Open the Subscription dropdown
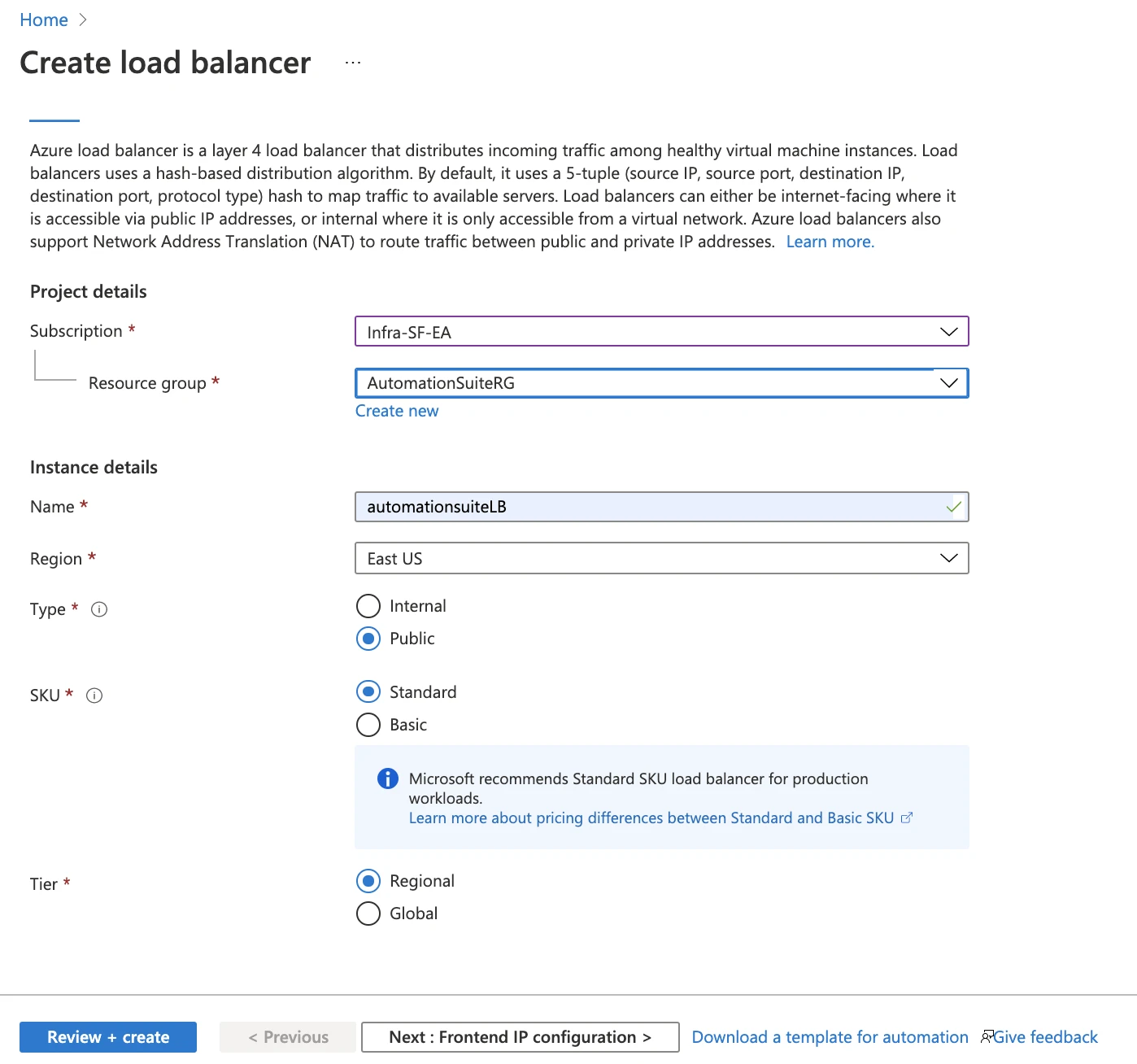Viewport: 1137px width, 1064px height. point(662,332)
